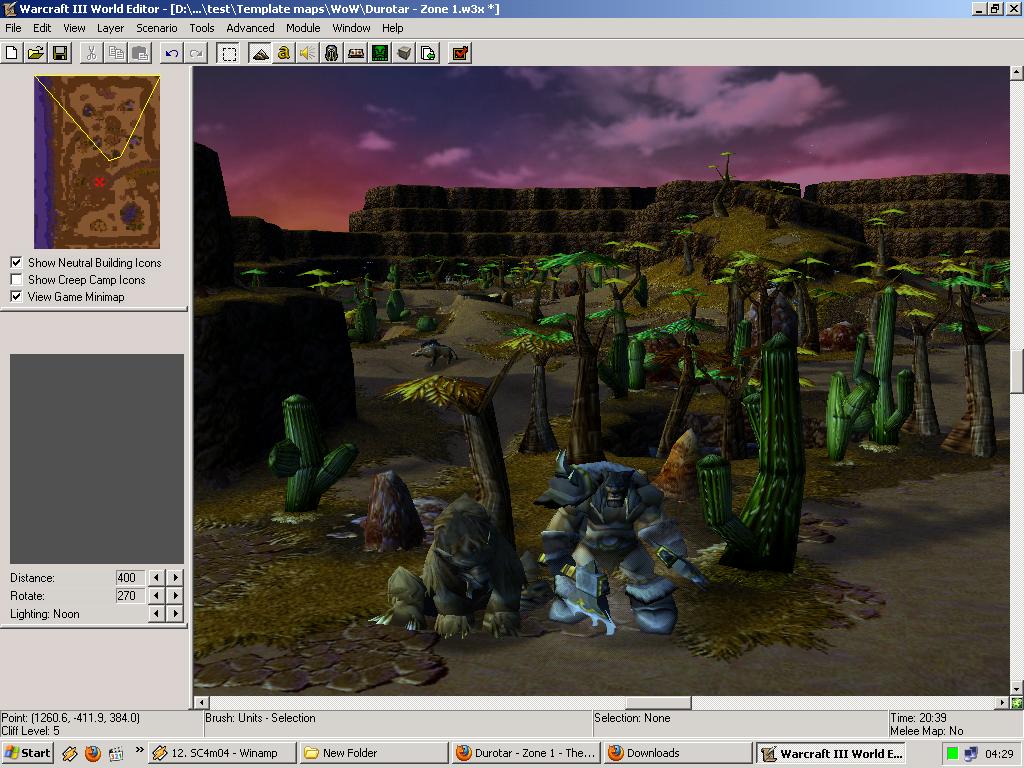
Task: Switch Lighting to next setting
Action: [174, 614]
